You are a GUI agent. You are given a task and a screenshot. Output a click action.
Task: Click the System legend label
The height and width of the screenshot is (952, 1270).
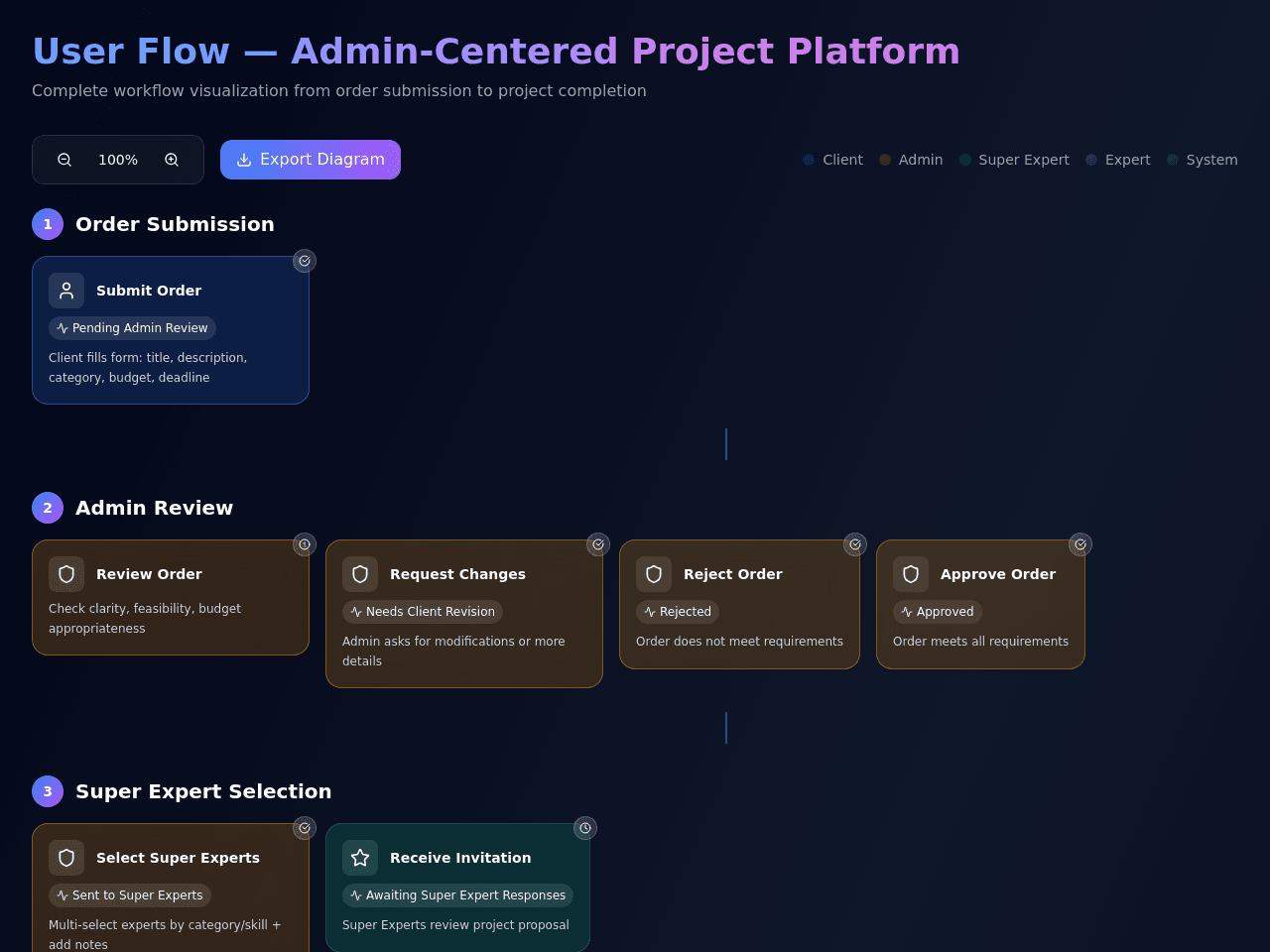click(1212, 160)
